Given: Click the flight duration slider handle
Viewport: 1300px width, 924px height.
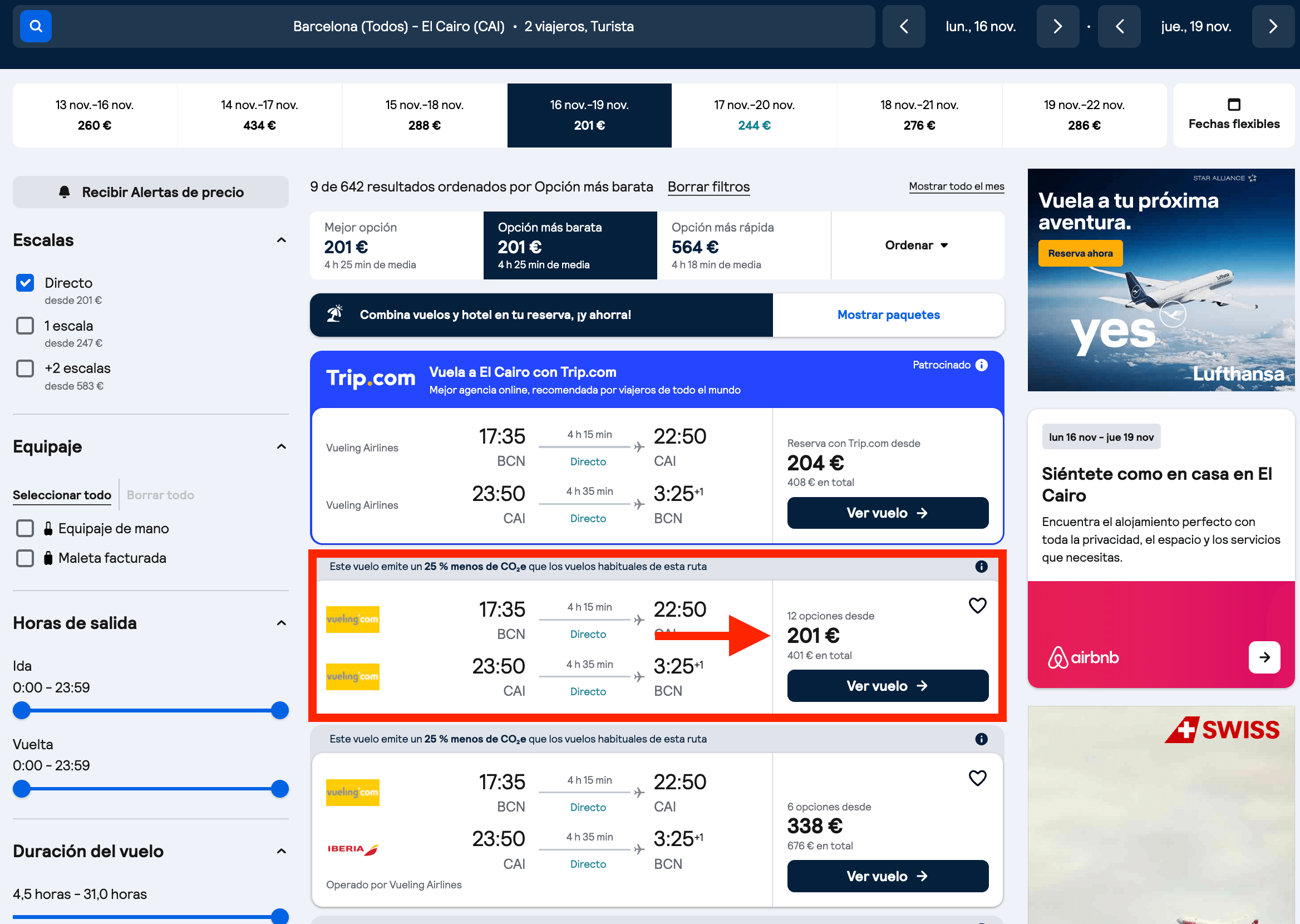Looking at the screenshot, I should [x=280, y=916].
